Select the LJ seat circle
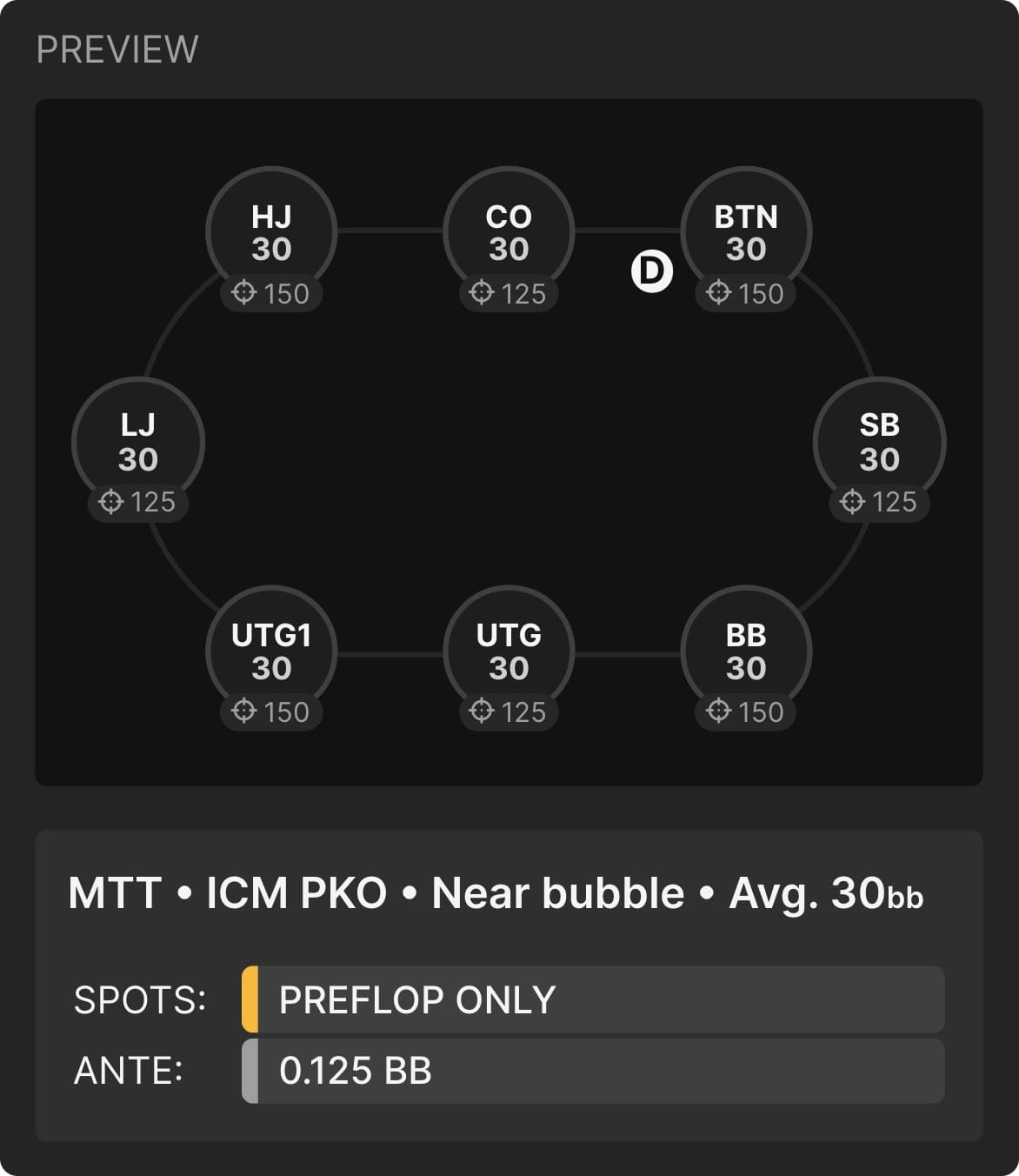Image resolution: width=1019 pixels, height=1176 pixels. [138, 442]
